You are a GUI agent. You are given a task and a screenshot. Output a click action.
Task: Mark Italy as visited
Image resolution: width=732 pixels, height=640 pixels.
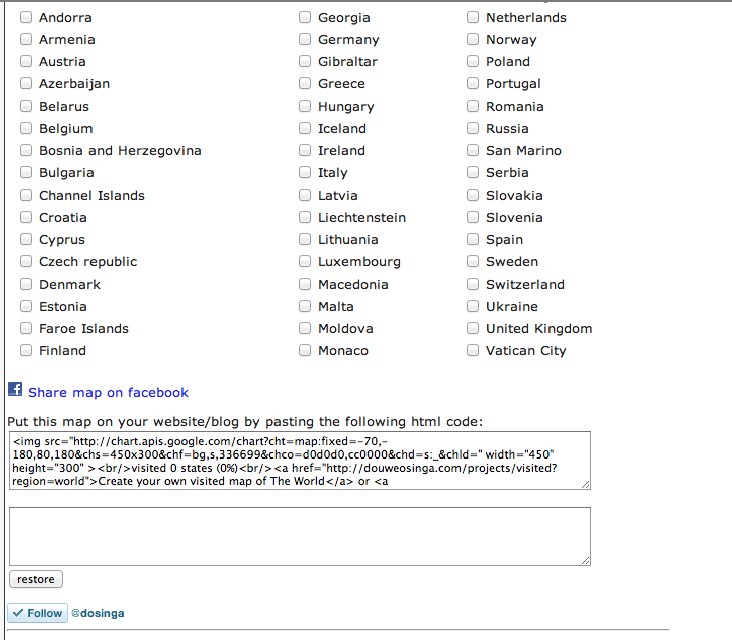(305, 173)
